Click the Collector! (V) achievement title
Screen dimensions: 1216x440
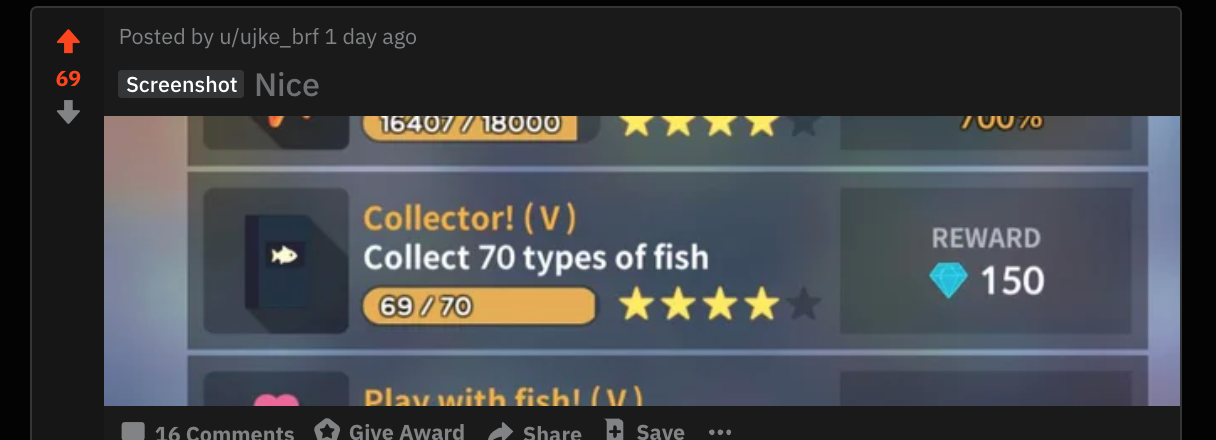click(469, 217)
